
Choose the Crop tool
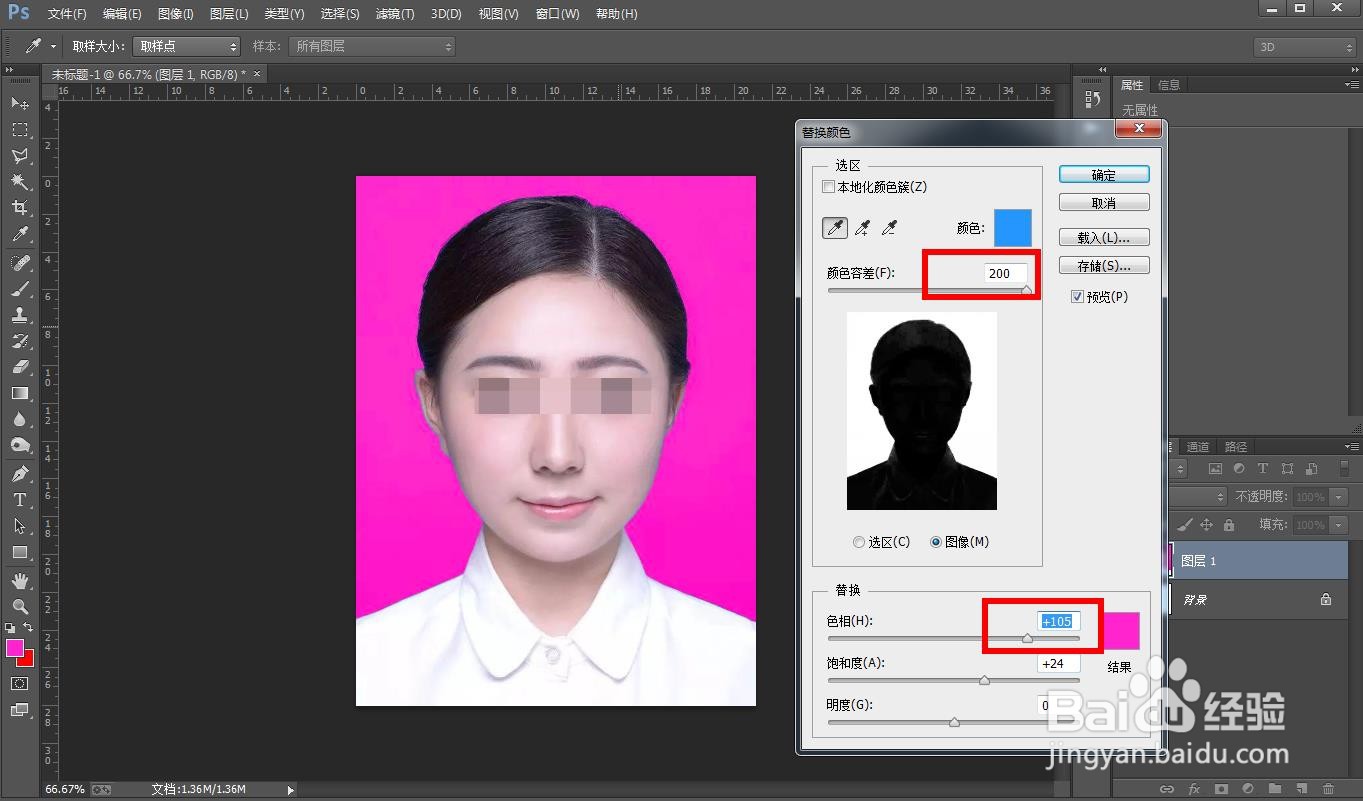[x=19, y=208]
